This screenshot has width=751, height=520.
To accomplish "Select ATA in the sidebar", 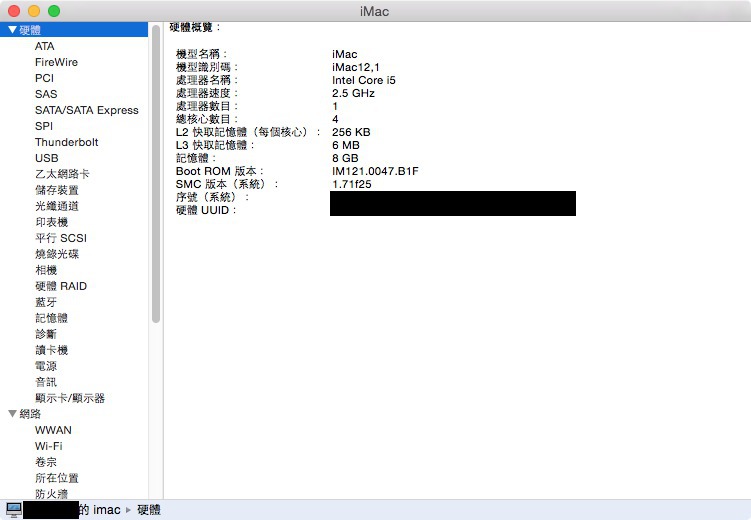I will (x=45, y=46).
